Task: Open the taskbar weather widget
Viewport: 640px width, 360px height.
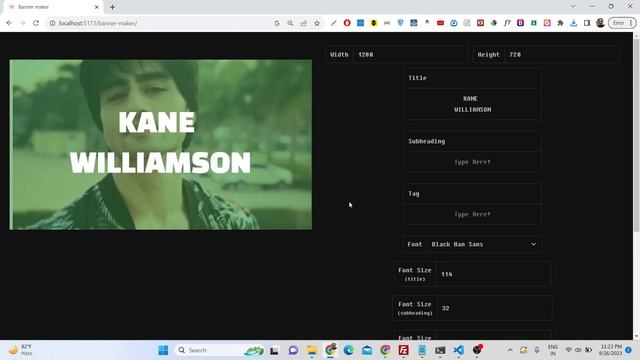Action: tap(20, 350)
